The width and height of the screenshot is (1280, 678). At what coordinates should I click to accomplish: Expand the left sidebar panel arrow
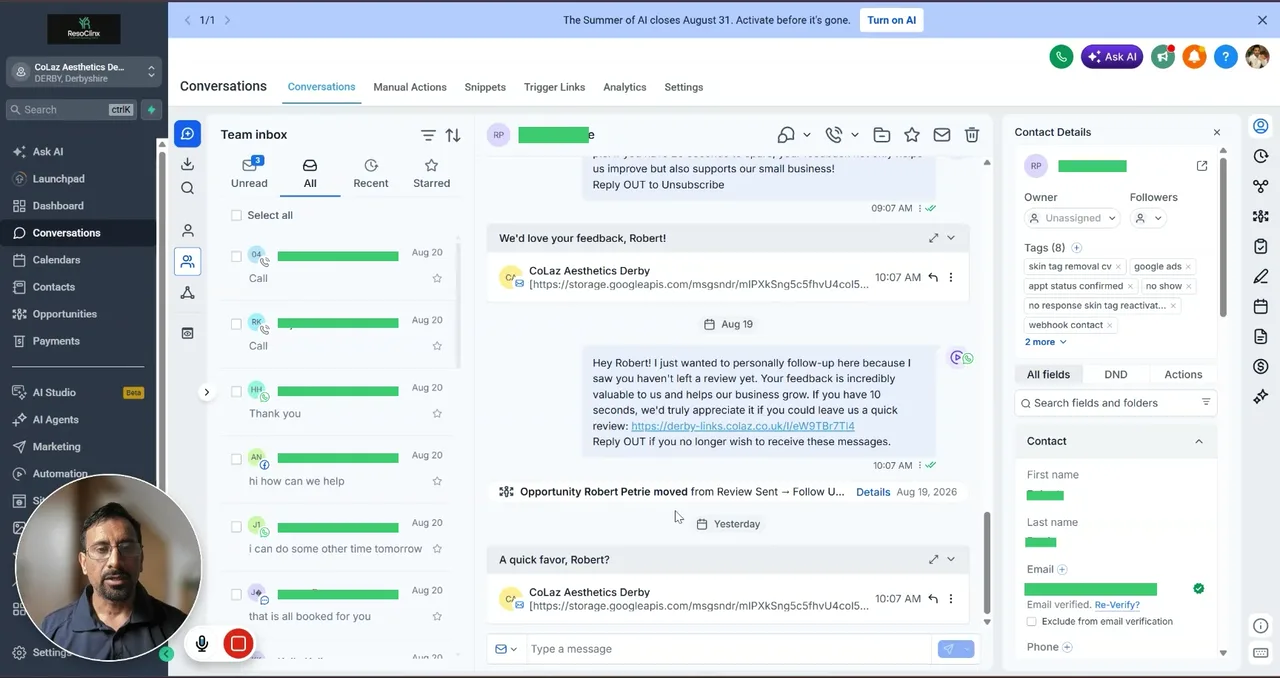coord(206,392)
